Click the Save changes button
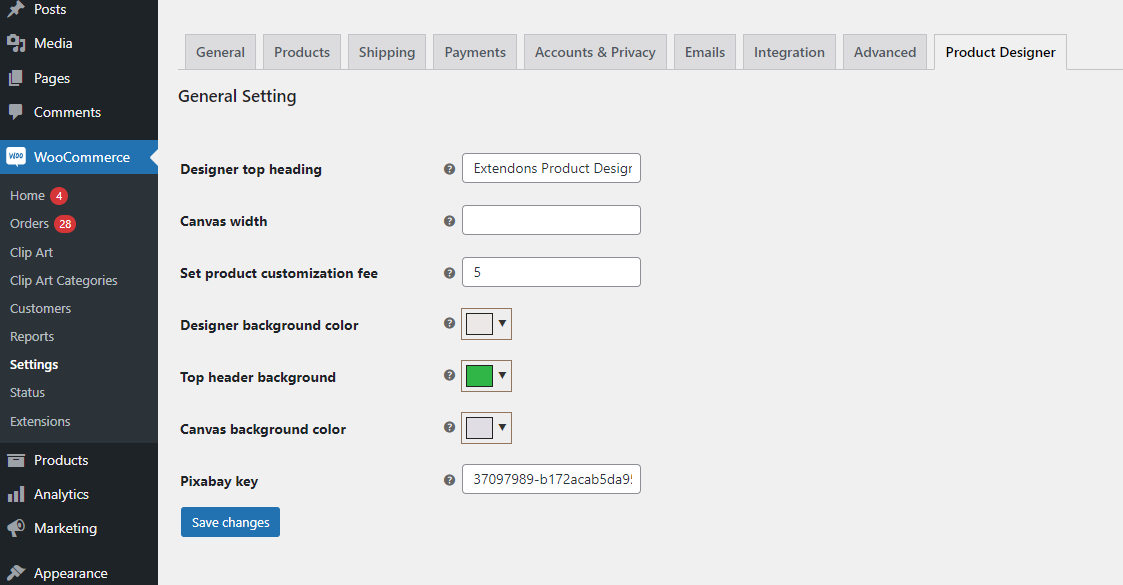 [x=230, y=521]
